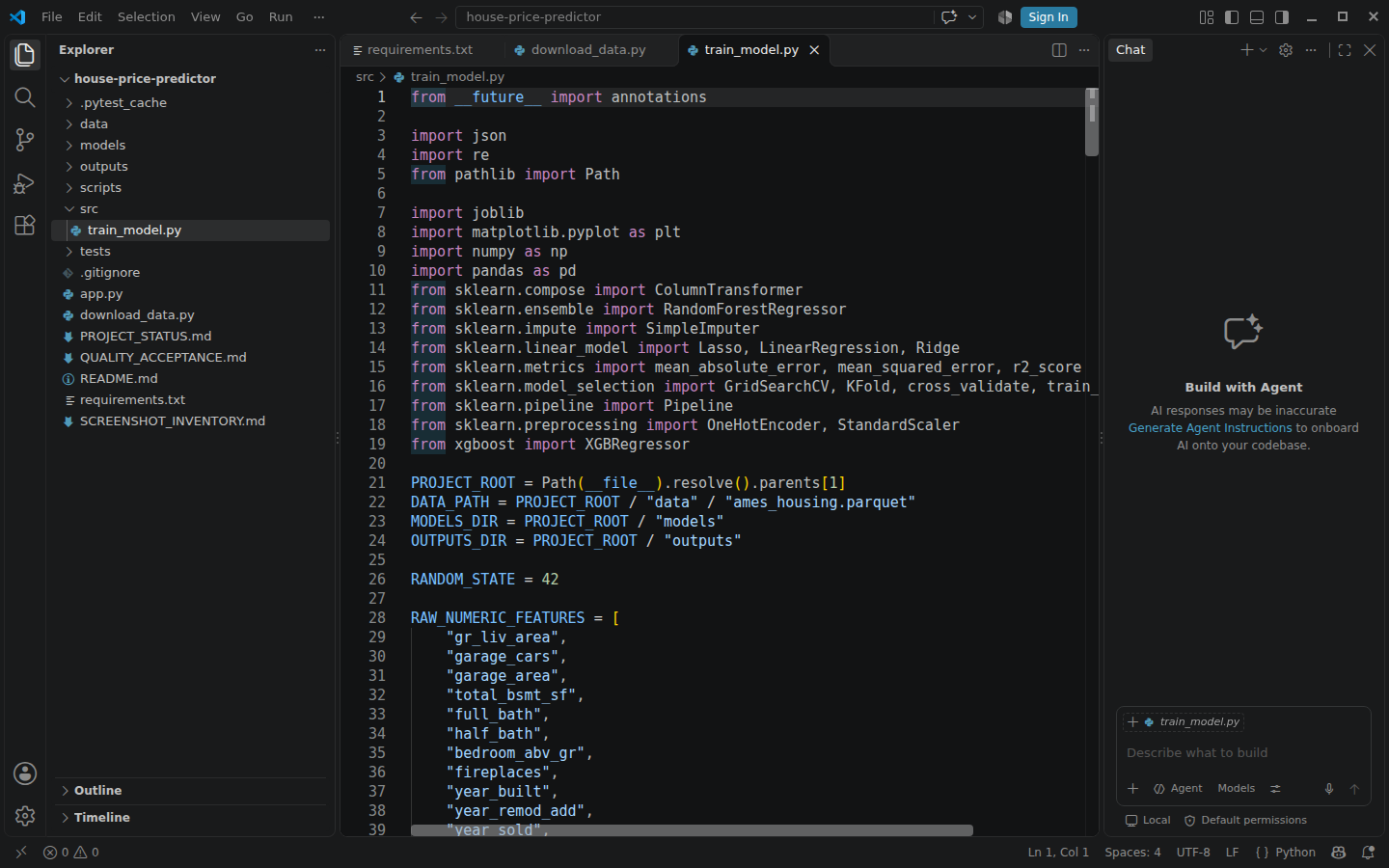1389x868 pixels.
Task: Go back using the navigation arrow
Action: (416, 17)
